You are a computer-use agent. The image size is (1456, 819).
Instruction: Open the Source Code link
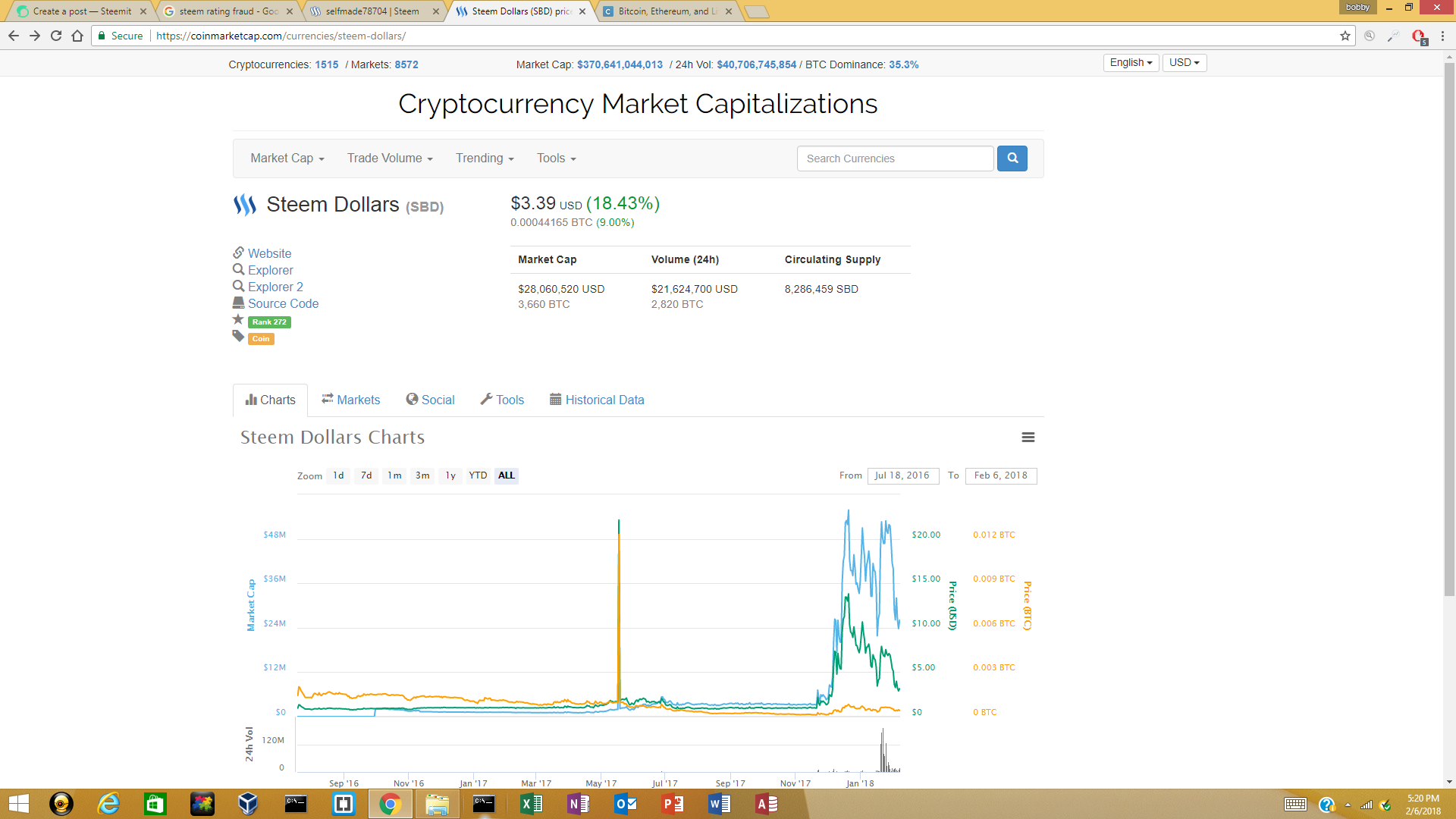point(283,303)
